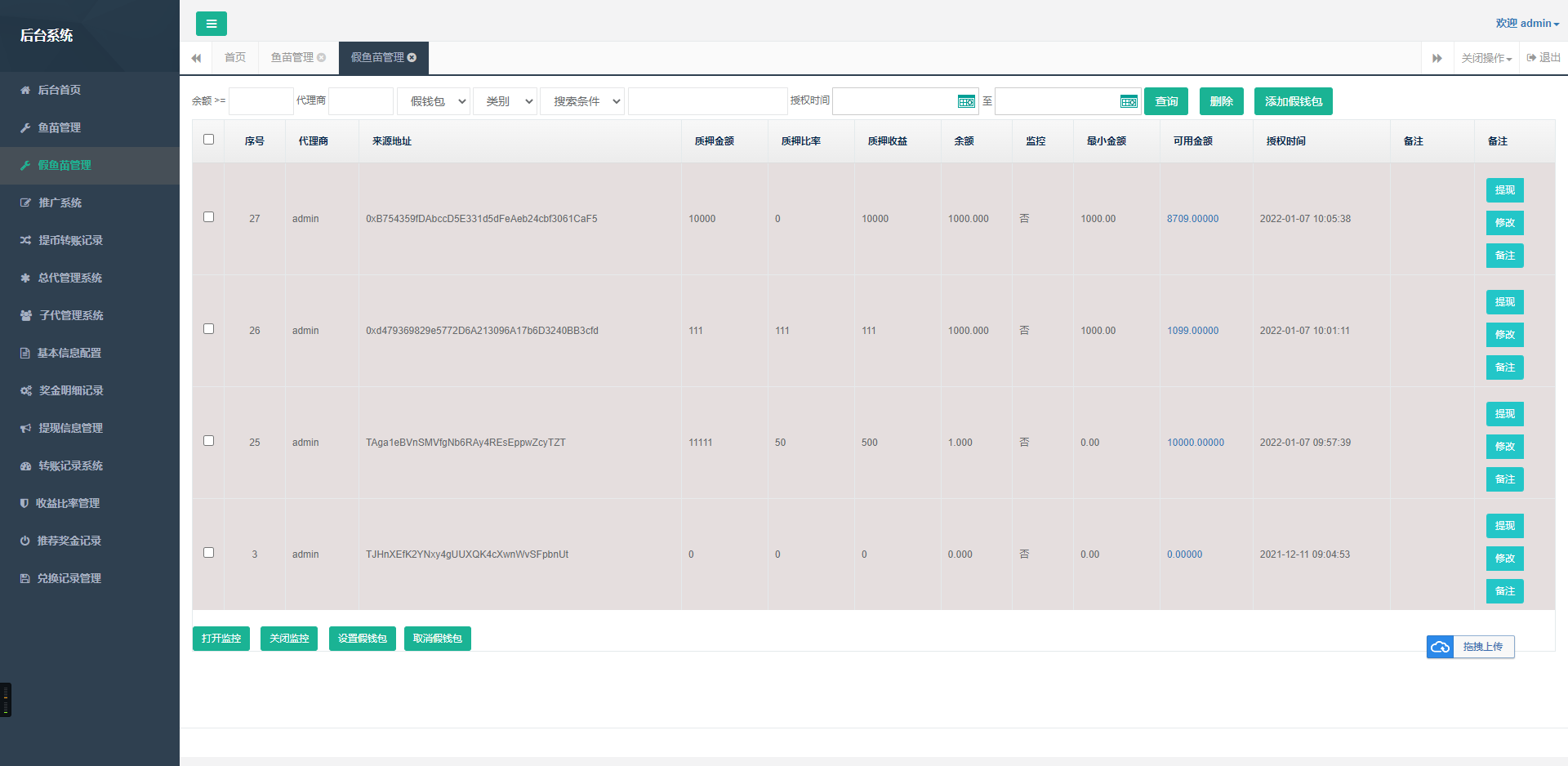
Task: Click the 打开监控 button
Action: (221, 639)
